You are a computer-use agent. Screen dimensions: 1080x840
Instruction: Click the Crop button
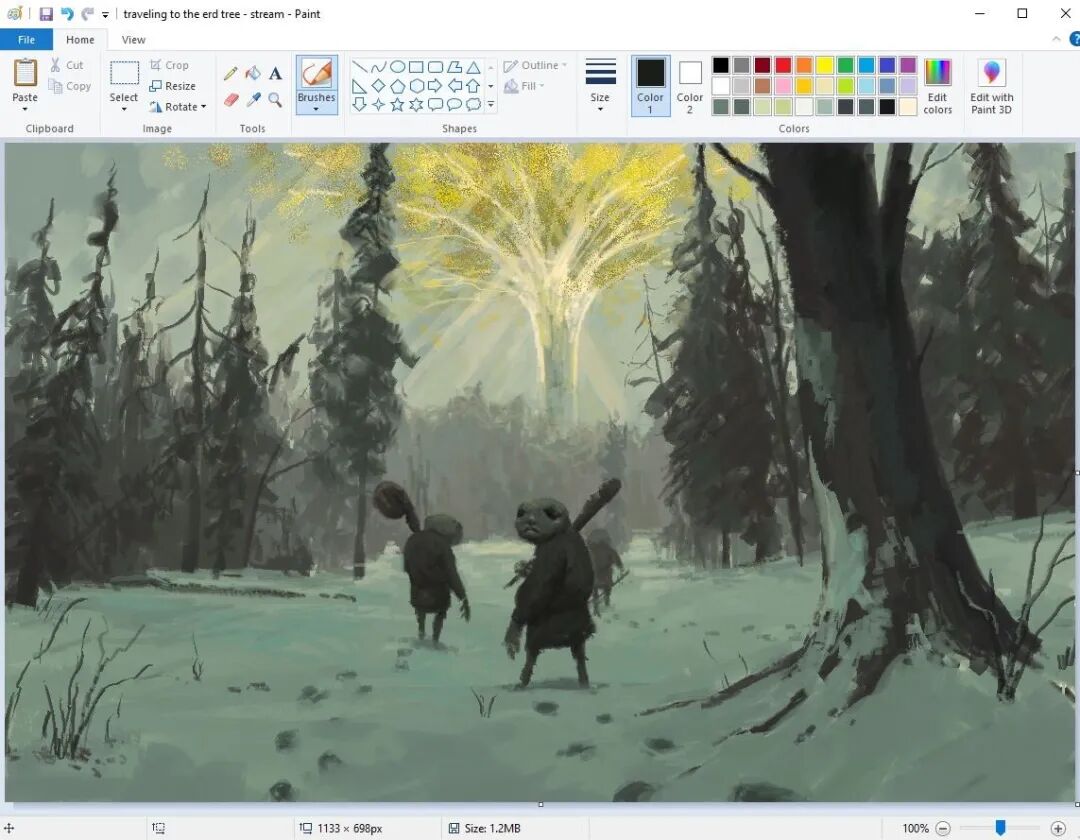[169, 65]
